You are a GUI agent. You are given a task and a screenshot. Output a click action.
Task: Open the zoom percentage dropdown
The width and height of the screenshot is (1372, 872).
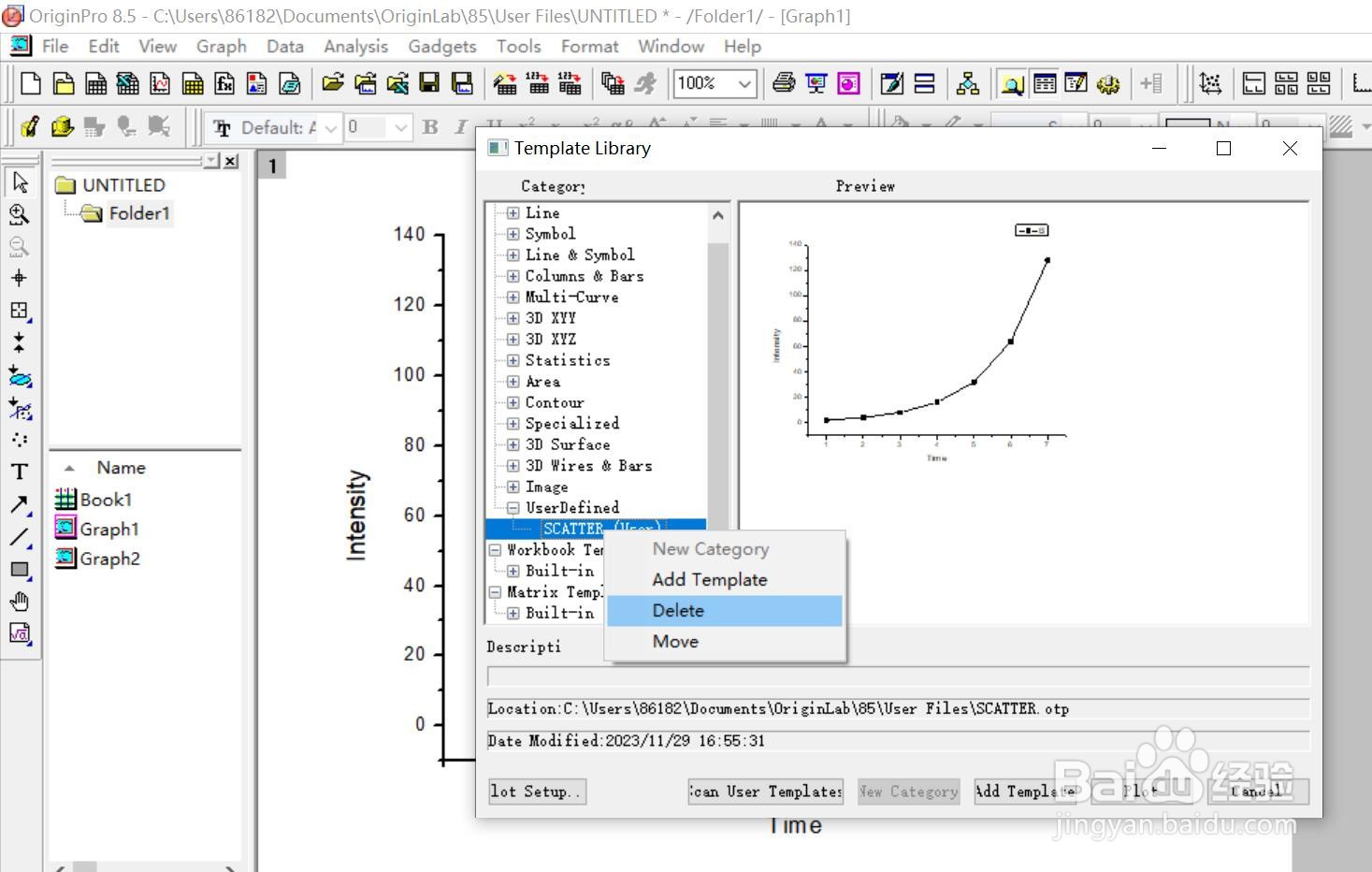point(744,84)
